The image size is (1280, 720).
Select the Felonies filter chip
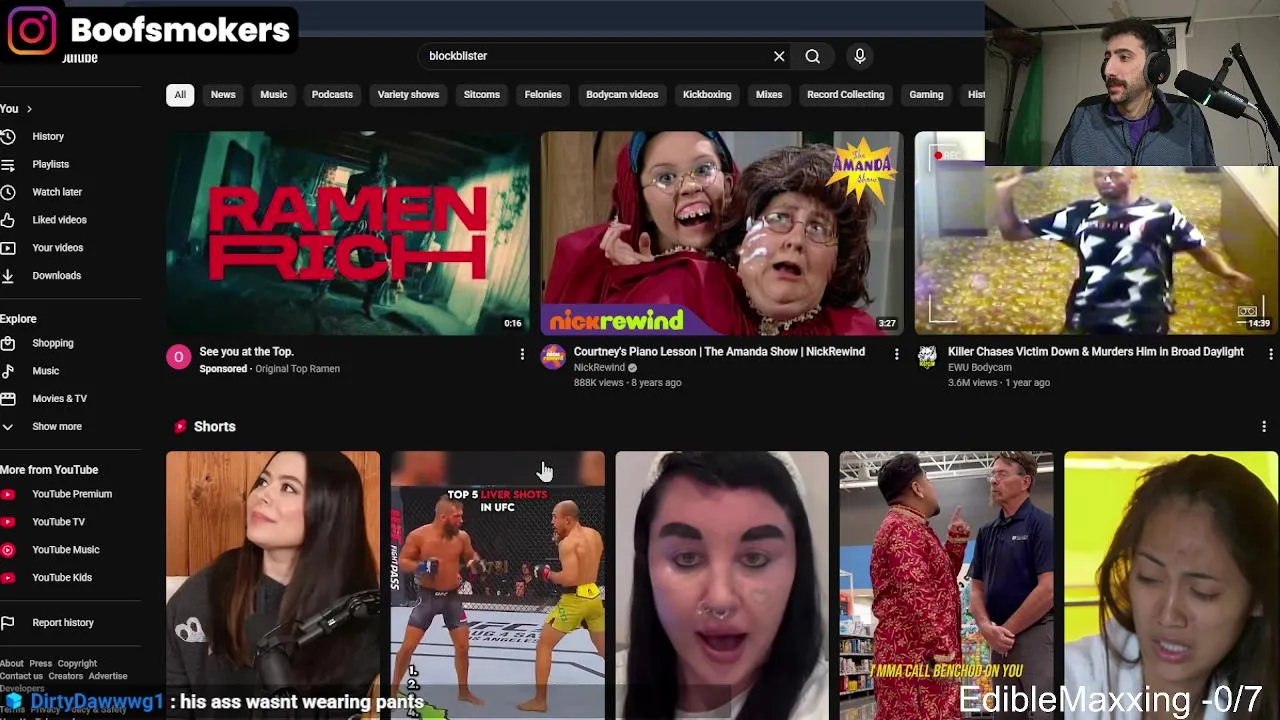point(543,95)
